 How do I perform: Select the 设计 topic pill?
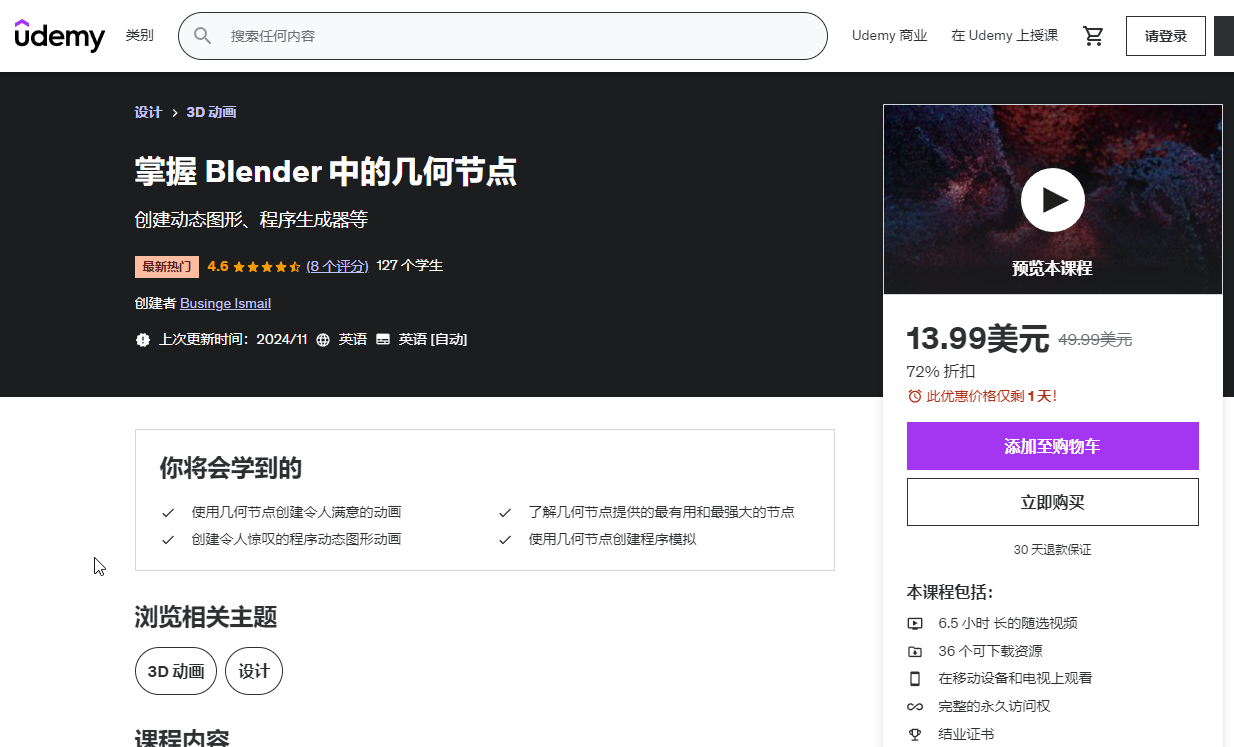click(254, 671)
